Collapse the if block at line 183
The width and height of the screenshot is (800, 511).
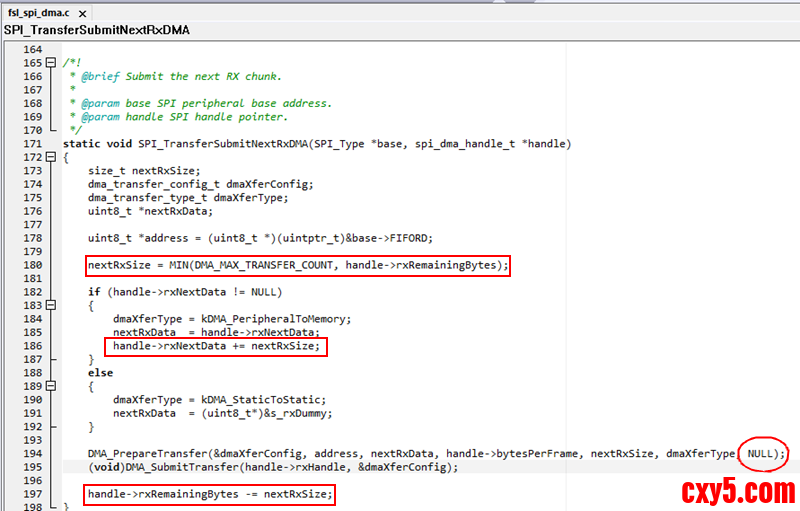(x=51, y=305)
